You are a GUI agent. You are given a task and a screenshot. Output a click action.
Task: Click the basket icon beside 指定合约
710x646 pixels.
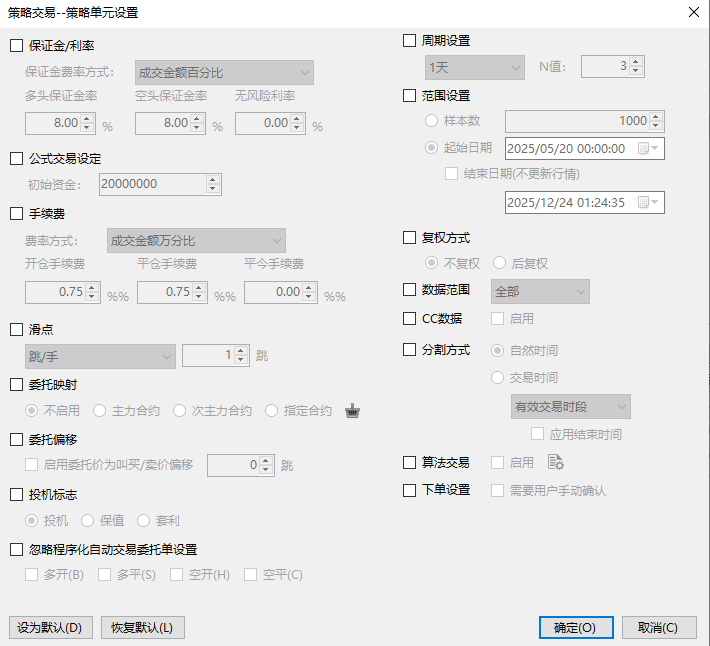point(351,411)
